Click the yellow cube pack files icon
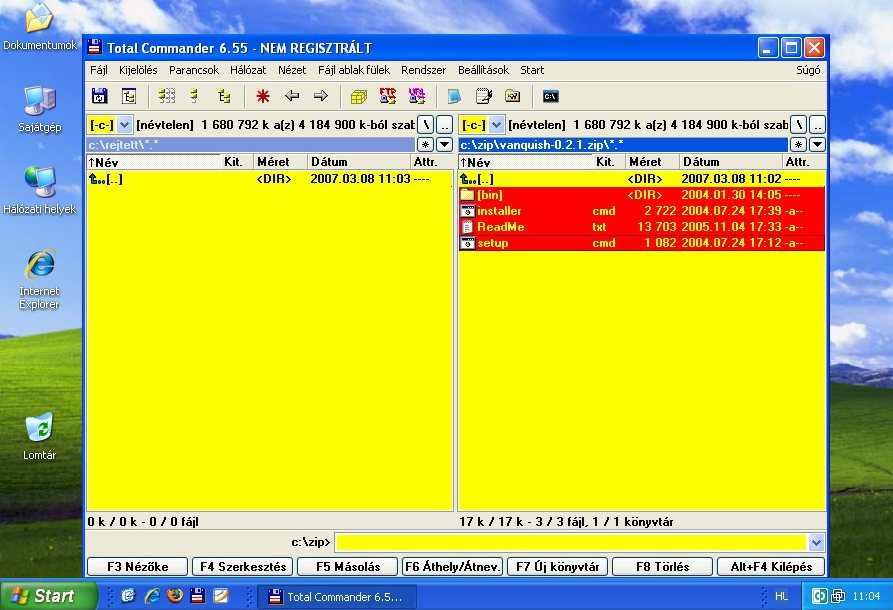The width and height of the screenshot is (893, 610). point(359,97)
